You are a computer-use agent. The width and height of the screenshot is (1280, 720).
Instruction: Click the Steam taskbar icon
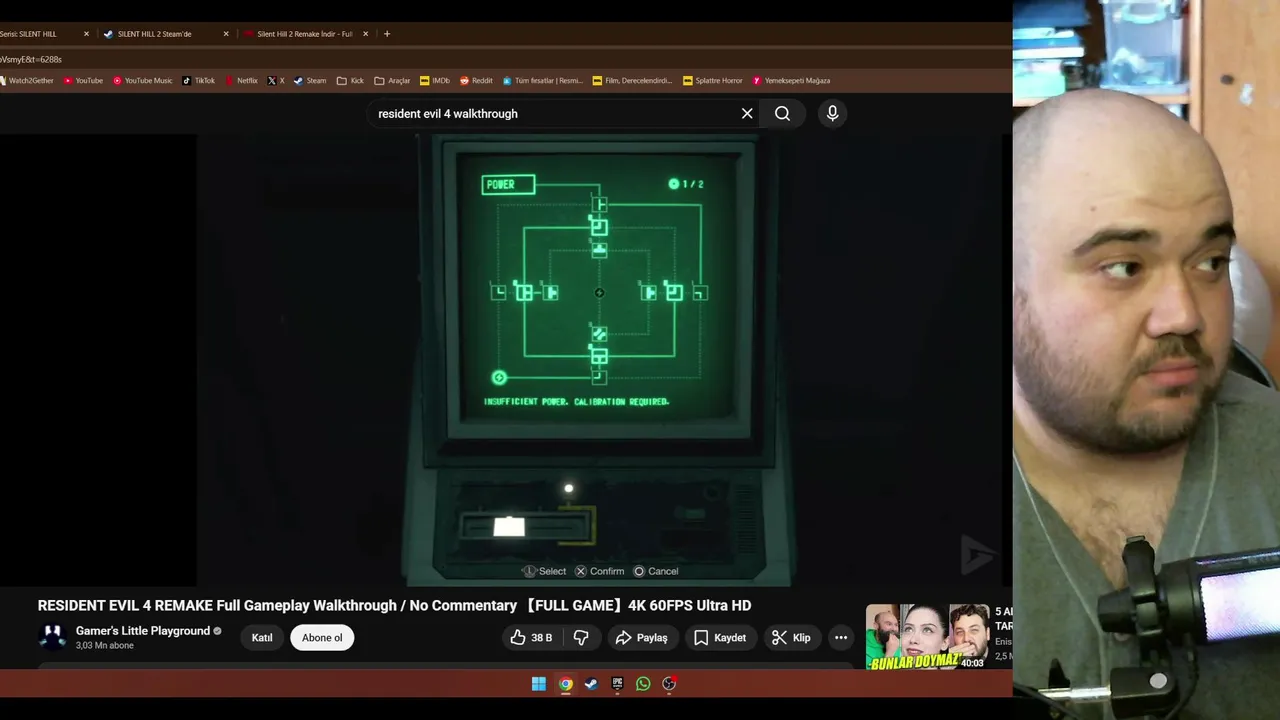[x=591, y=684]
